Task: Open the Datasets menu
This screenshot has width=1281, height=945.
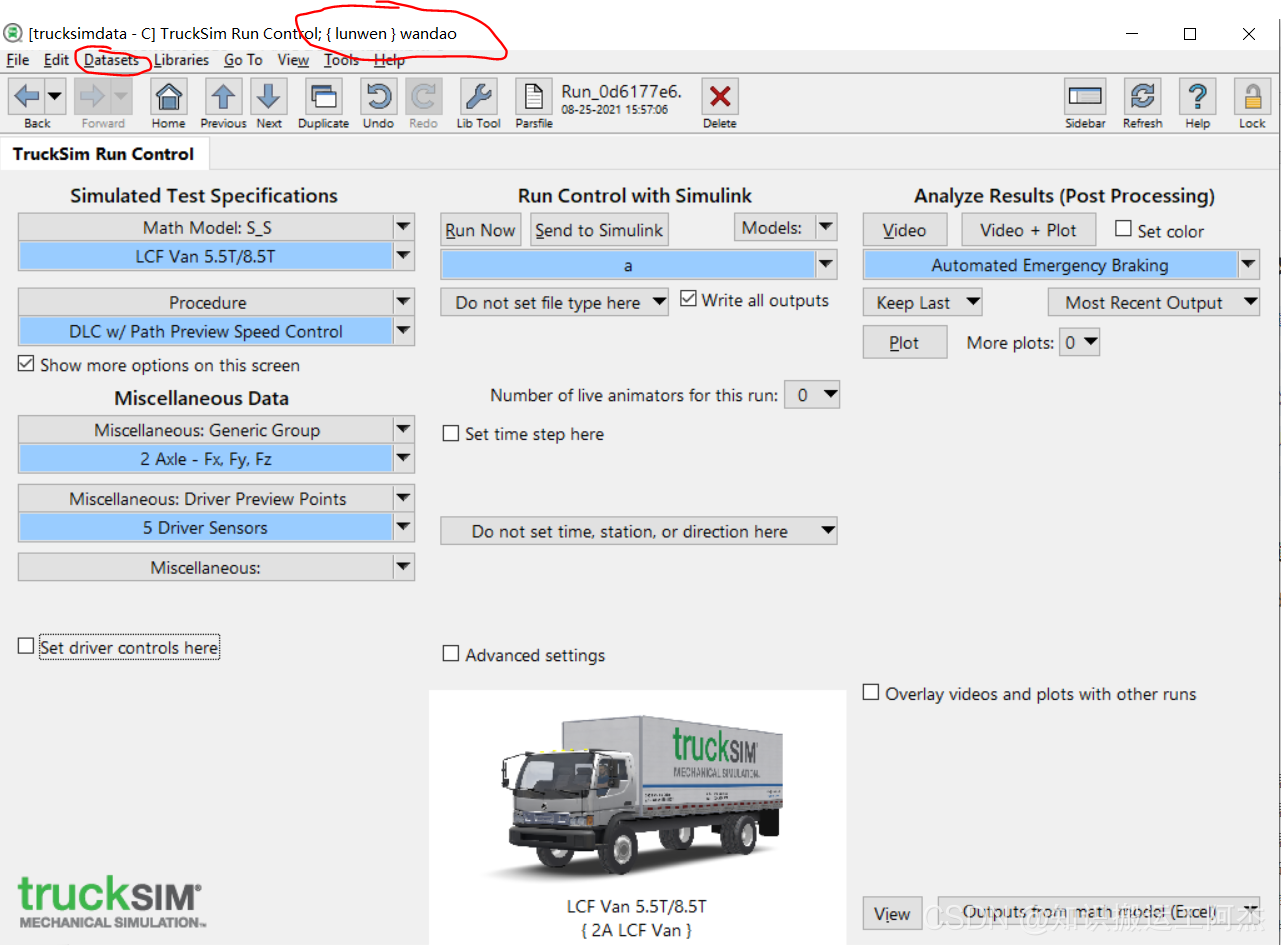Action: (x=111, y=60)
